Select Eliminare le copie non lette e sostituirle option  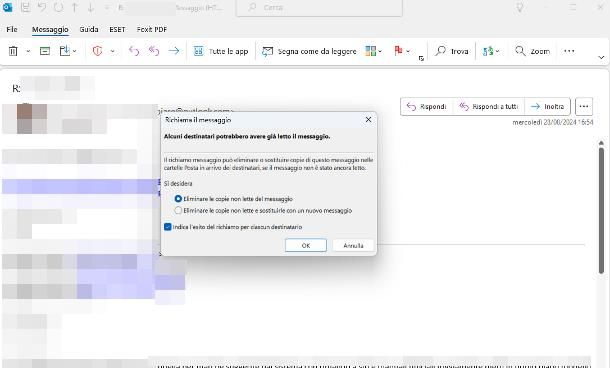tap(263, 210)
